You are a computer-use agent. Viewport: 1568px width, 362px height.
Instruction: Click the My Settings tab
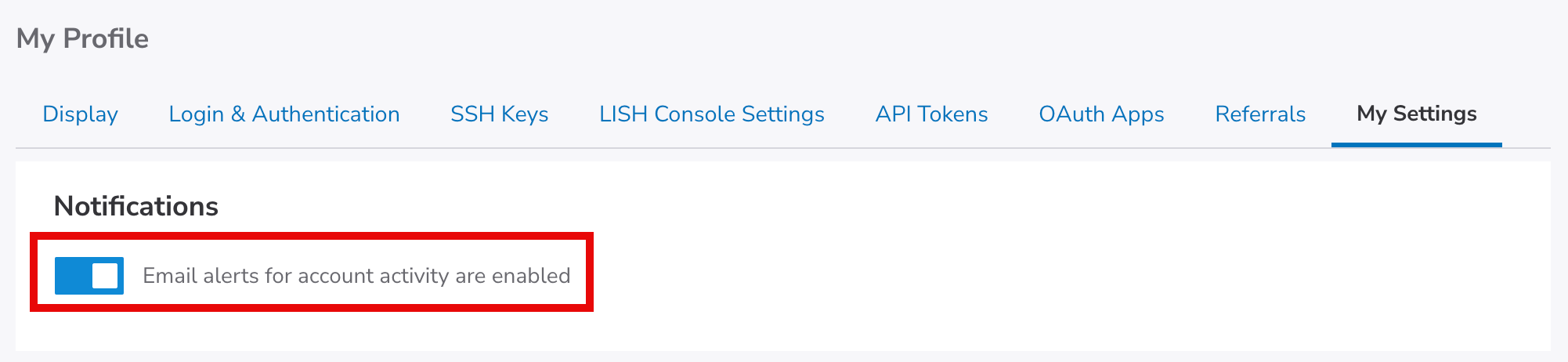click(1417, 114)
